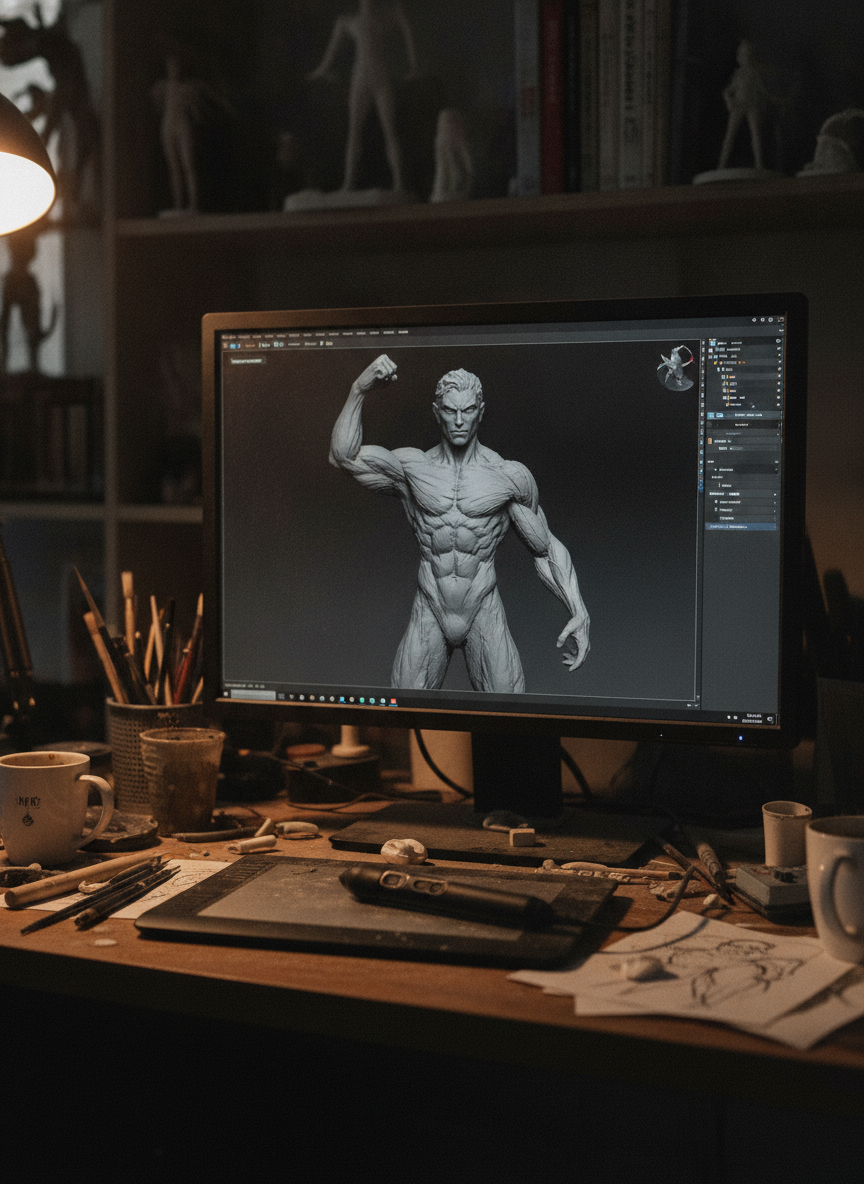Click the view orientation gizmo in the viewport corner
This screenshot has width=864, height=1184.
(675, 368)
